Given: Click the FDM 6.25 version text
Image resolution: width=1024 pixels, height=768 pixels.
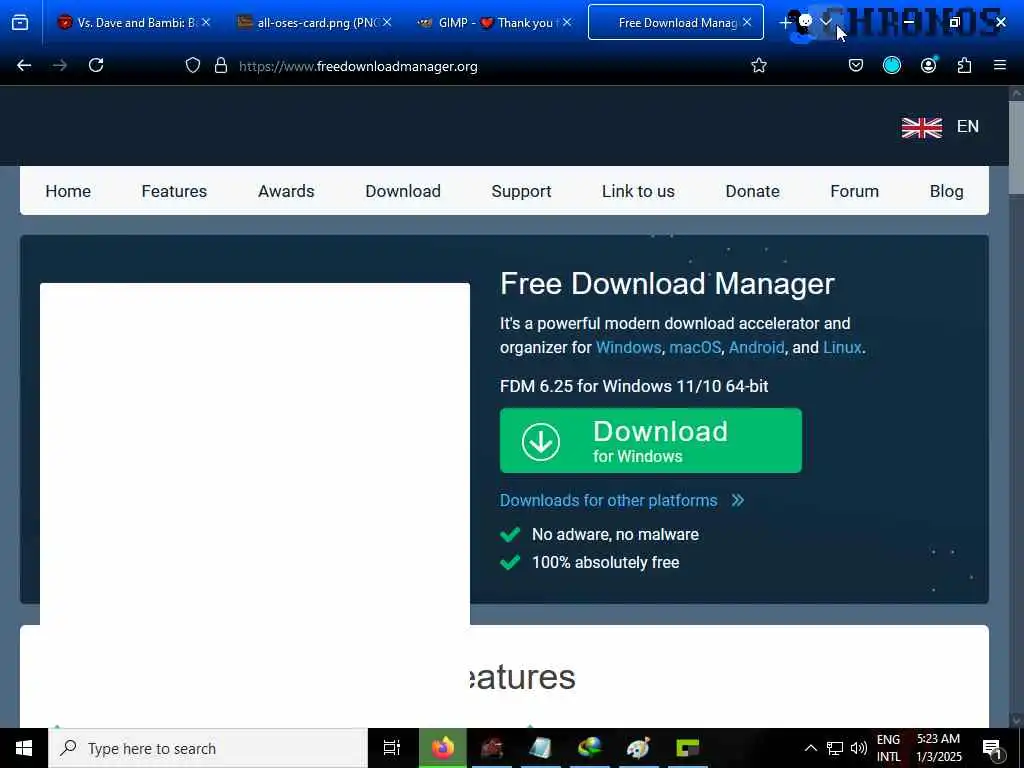Looking at the screenshot, I should pos(633,386).
